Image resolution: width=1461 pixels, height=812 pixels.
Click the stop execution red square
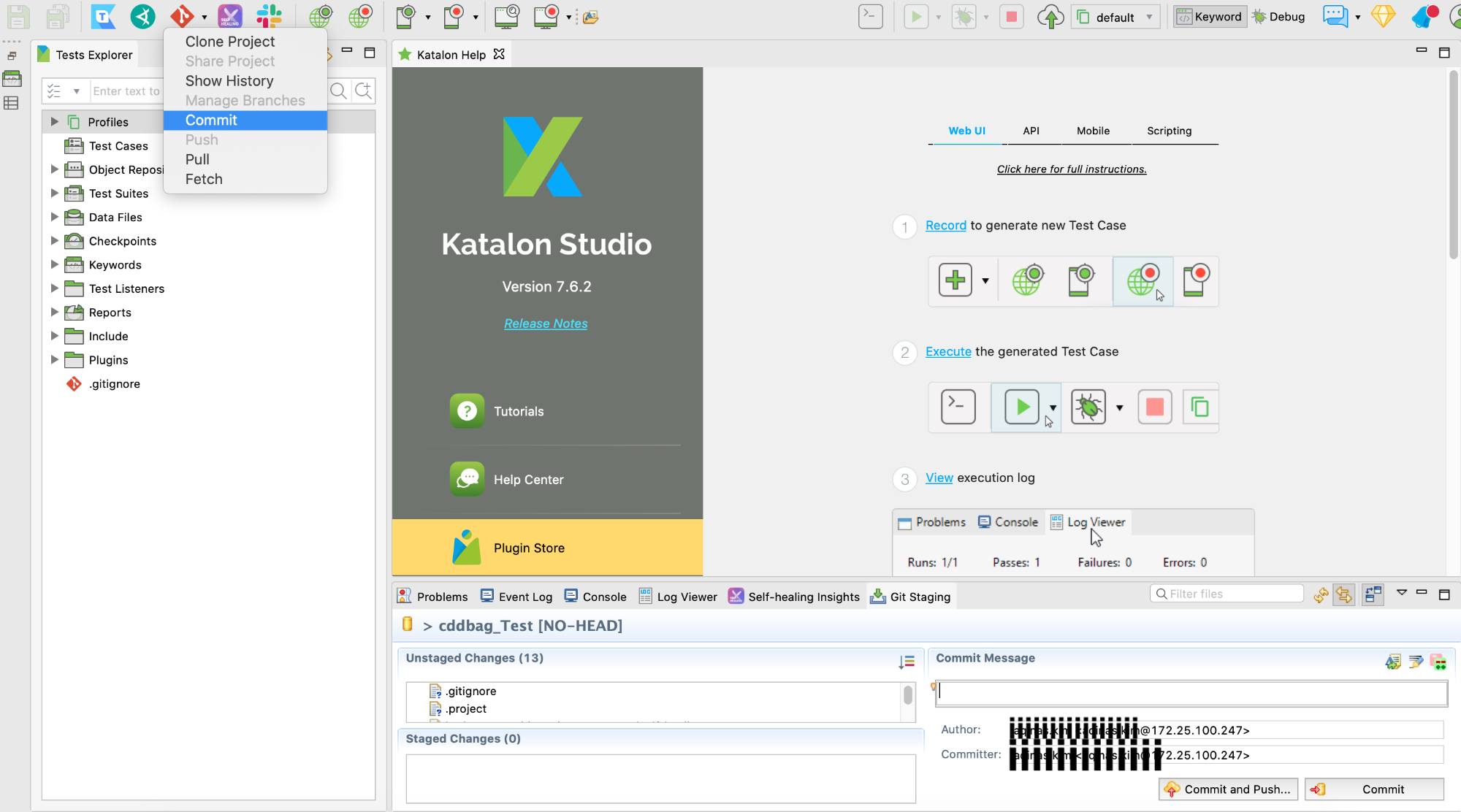point(1012,16)
